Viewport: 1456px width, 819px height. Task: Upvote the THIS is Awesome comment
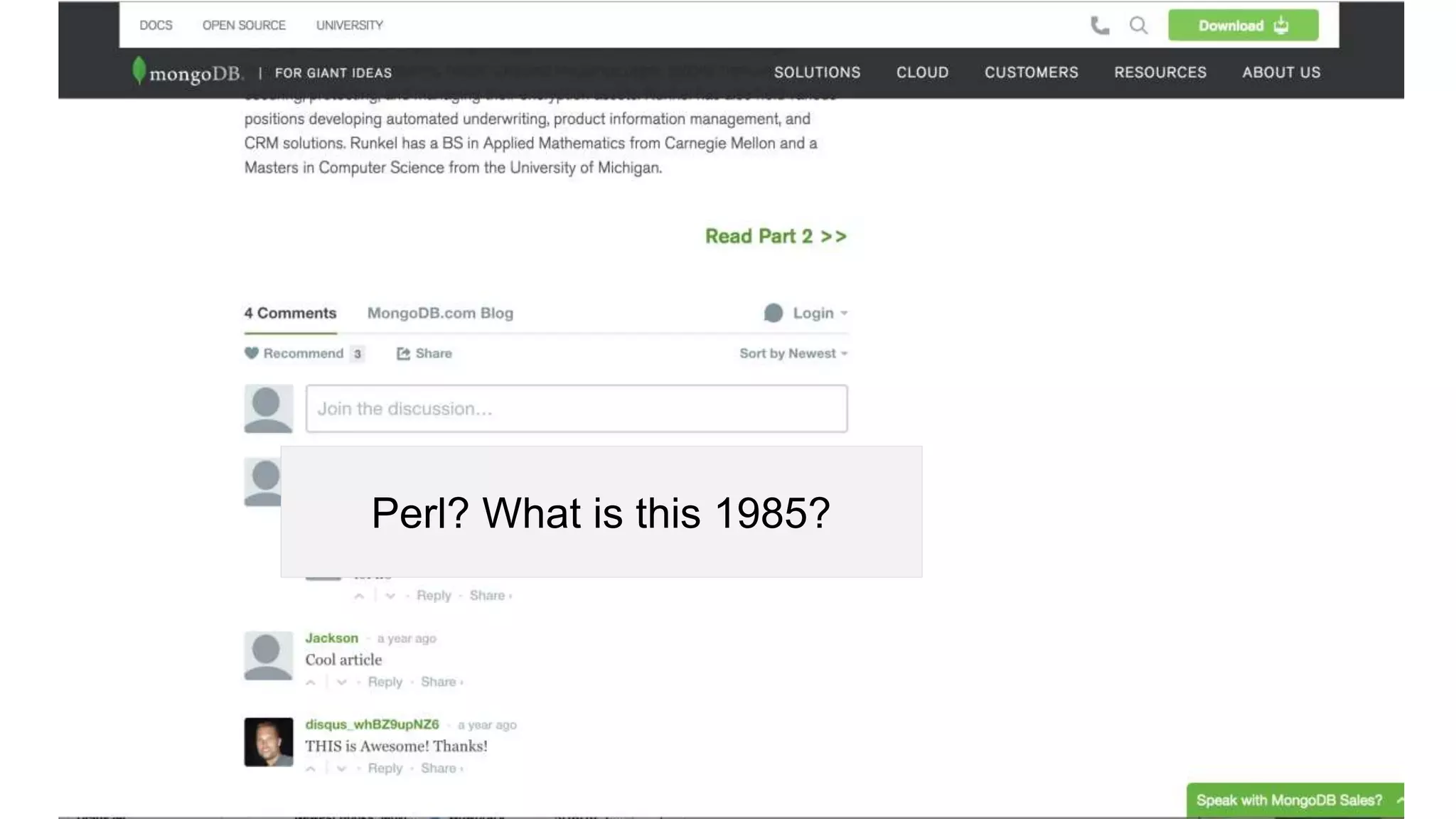click(311, 769)
